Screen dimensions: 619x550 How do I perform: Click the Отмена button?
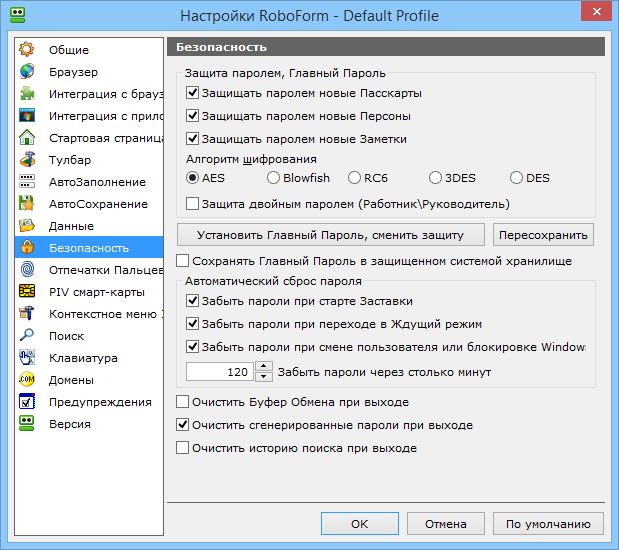pos(446,524)
